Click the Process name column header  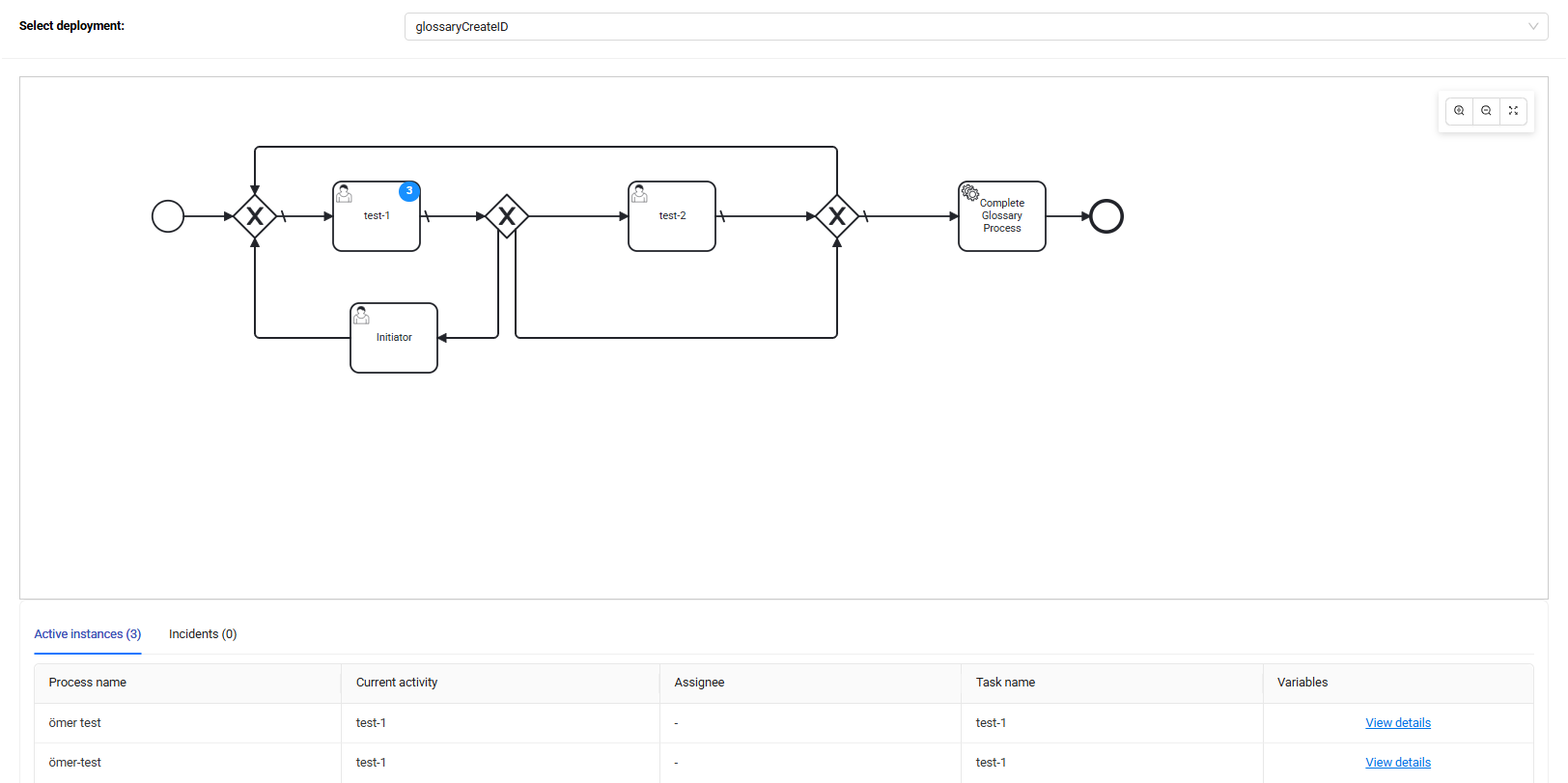coord(88,683)
